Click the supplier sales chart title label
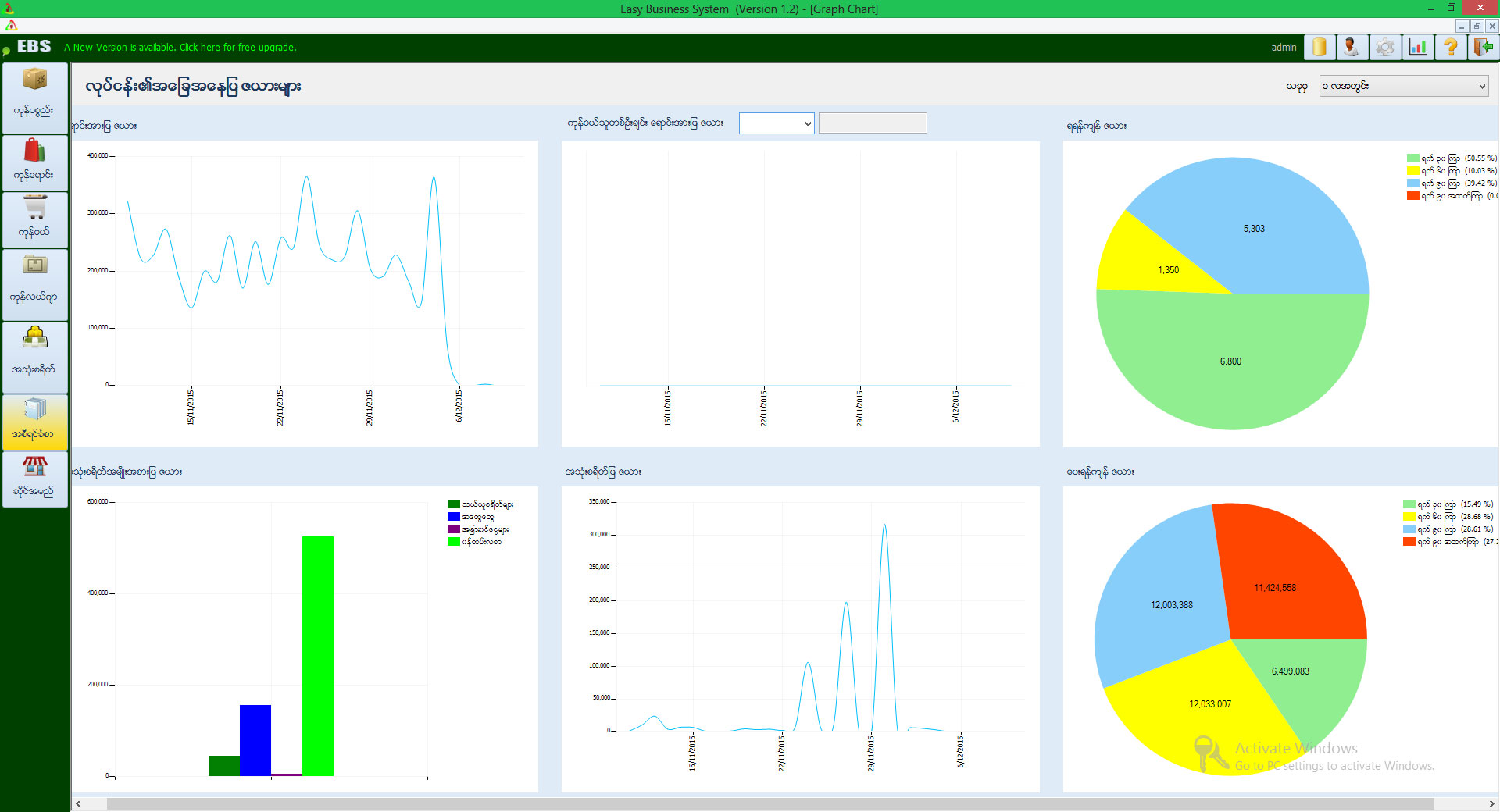 [645, 123]
